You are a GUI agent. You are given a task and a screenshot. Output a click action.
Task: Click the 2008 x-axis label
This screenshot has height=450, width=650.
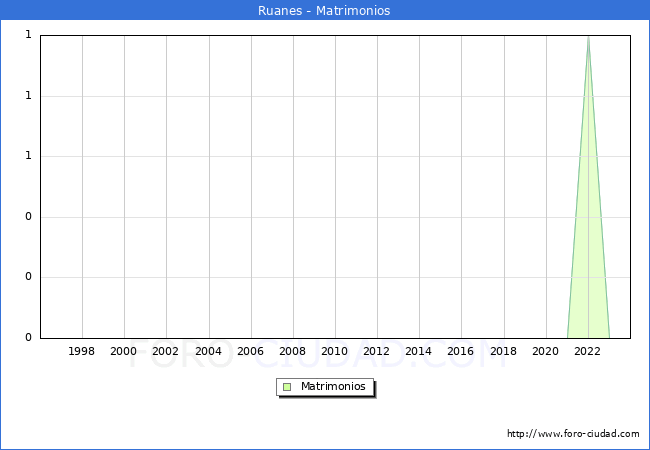[x=293, y=352]
